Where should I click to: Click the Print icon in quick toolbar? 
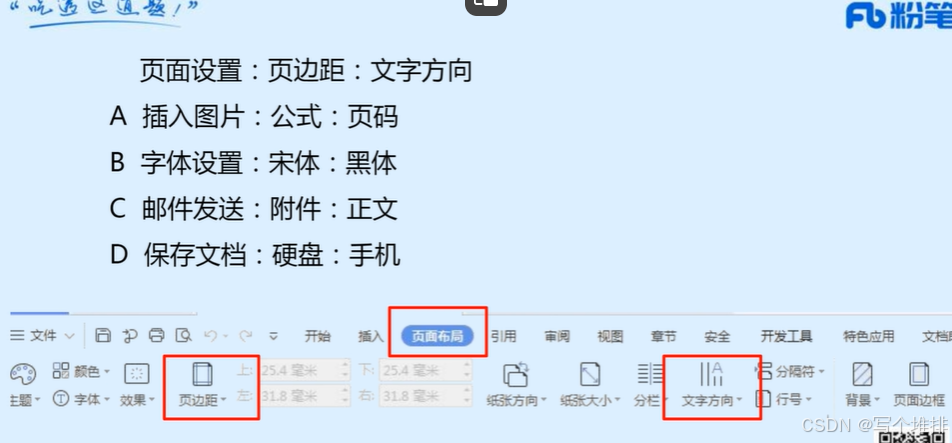[x=157, y=336]
